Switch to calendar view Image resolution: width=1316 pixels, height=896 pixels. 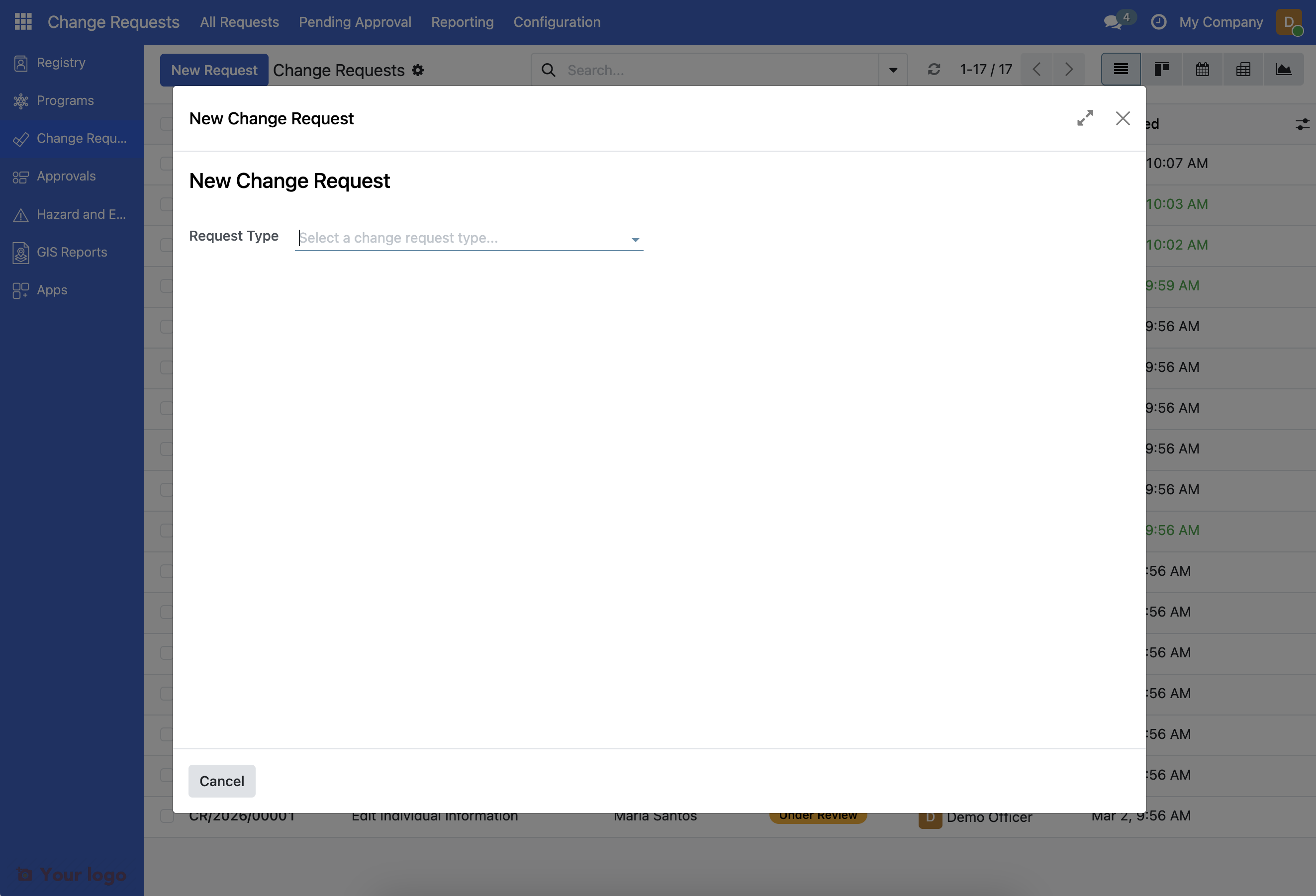[x=1202, y=70]
